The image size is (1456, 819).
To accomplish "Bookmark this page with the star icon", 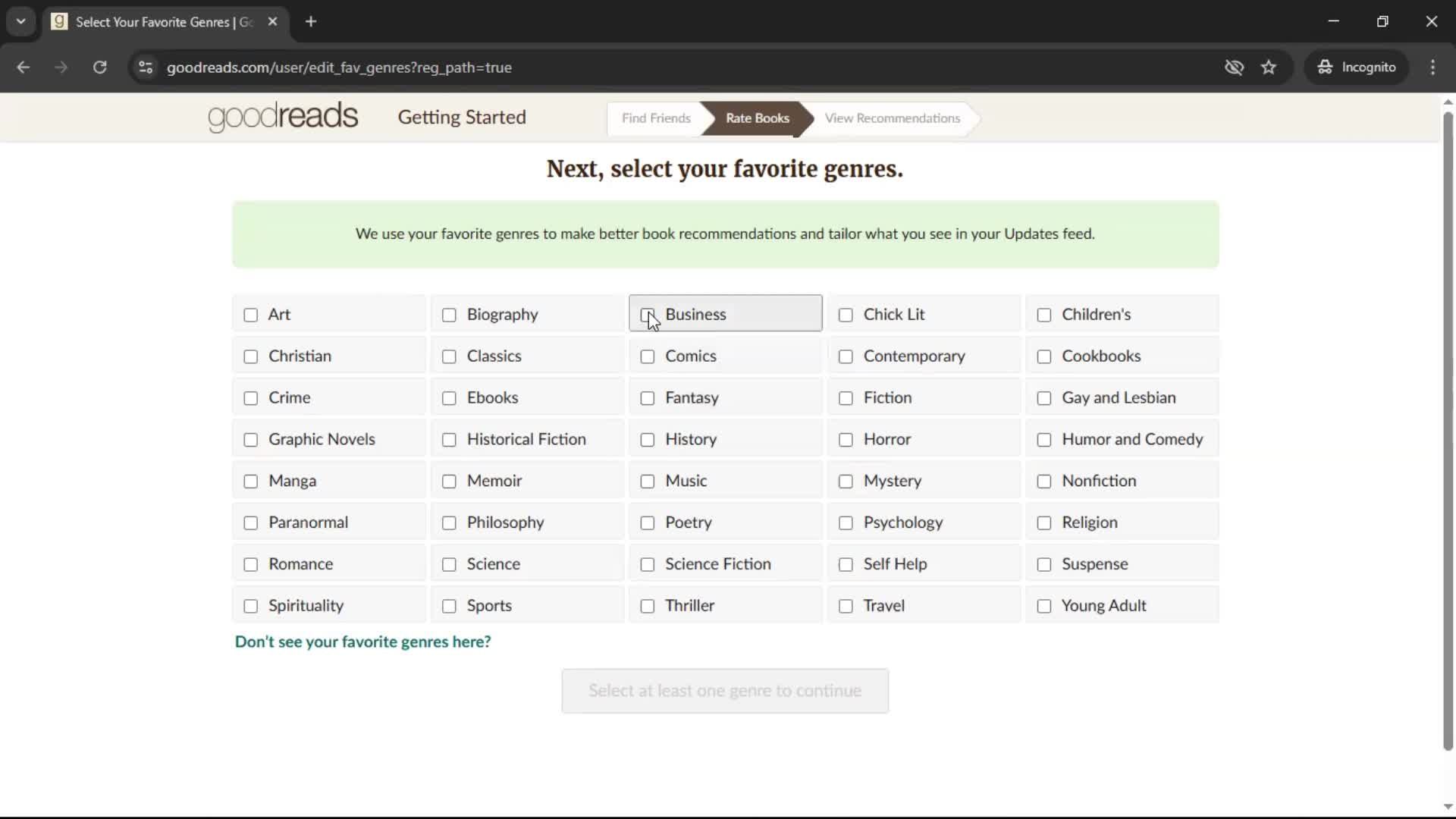I will [1269, 67].
